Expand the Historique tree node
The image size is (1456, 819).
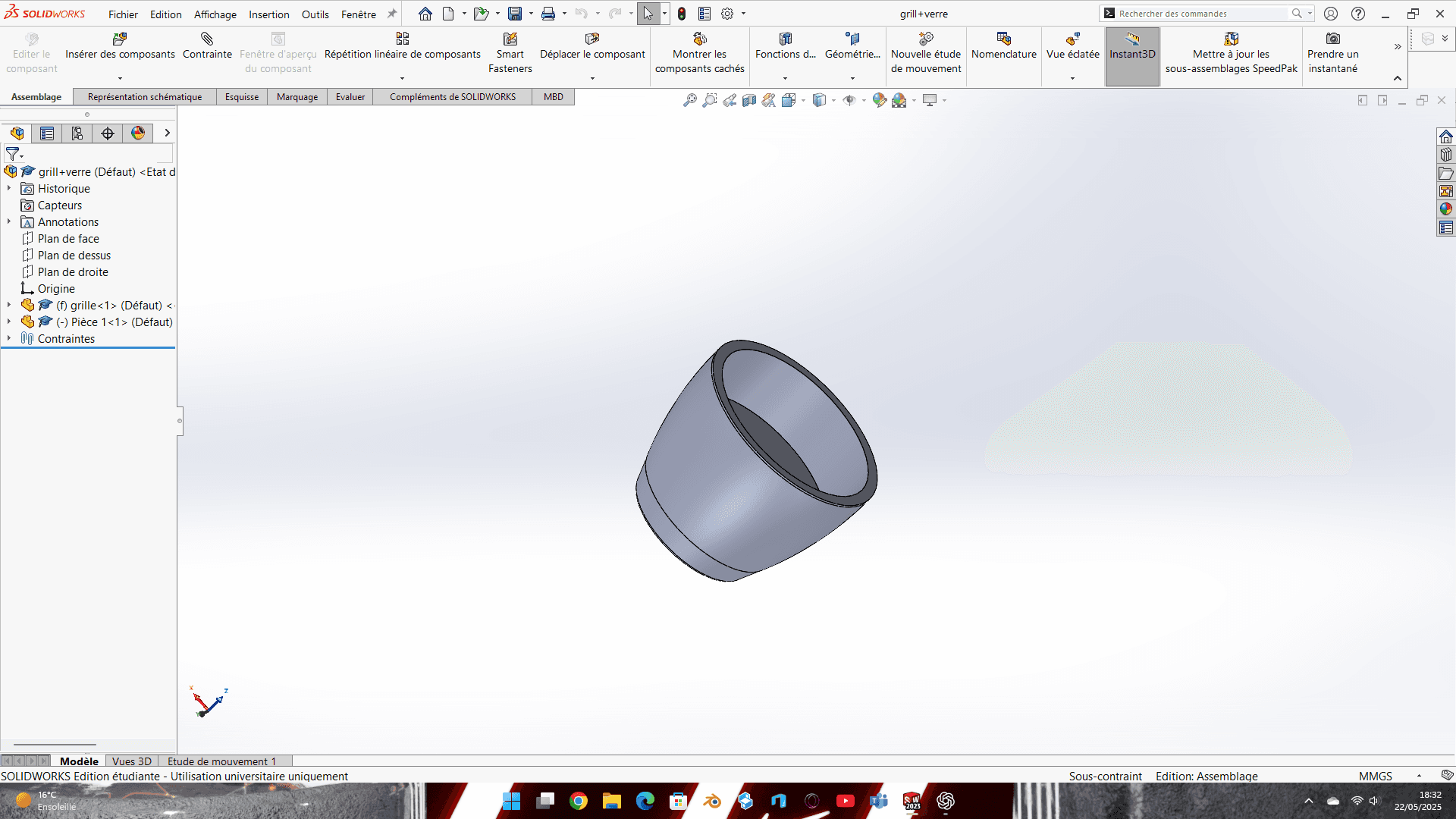(9, 188)
